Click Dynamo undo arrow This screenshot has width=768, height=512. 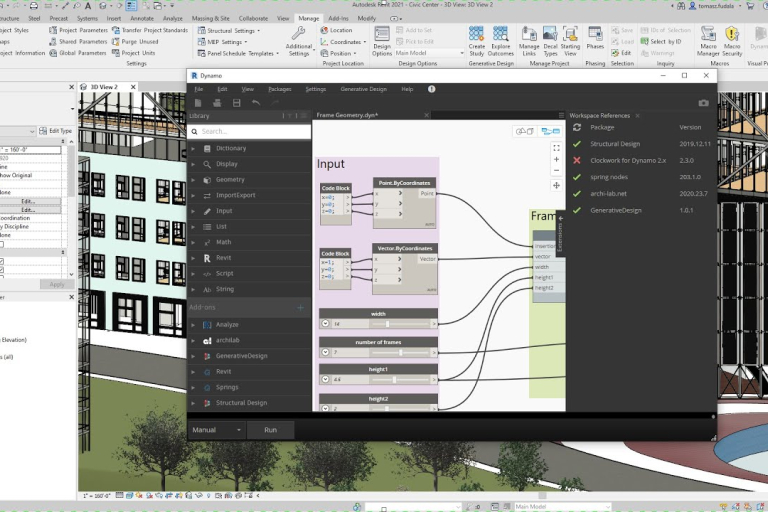tap(256, 103)
